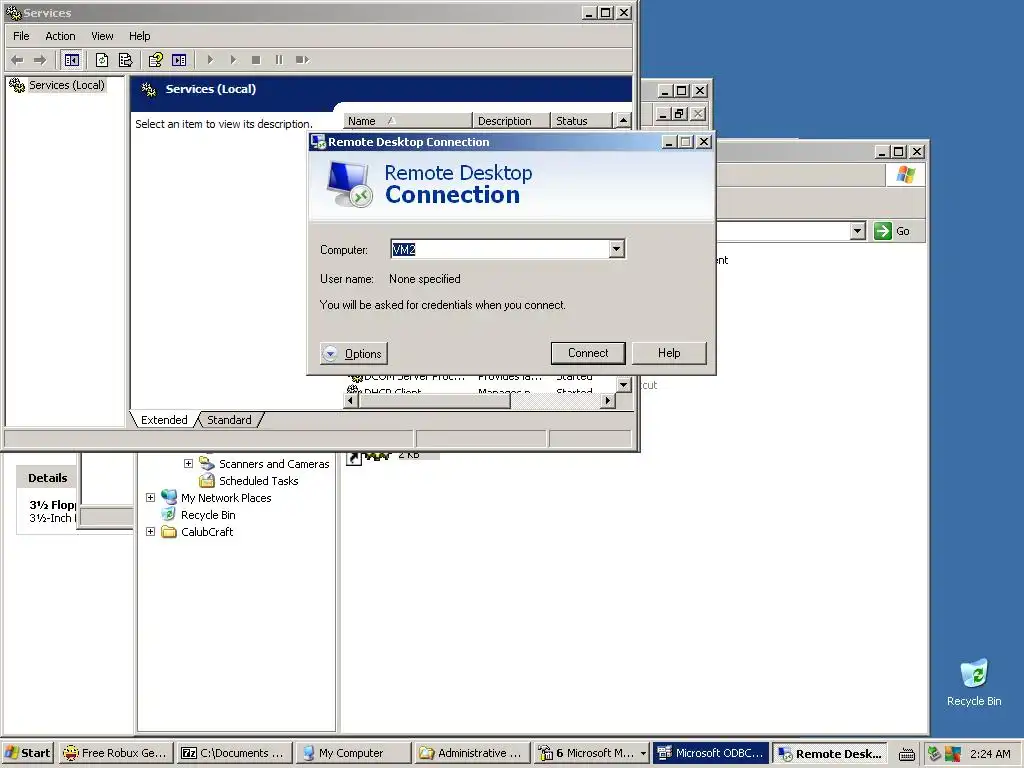
Task: Sort services by Name column header
Action: pos(408,121)
